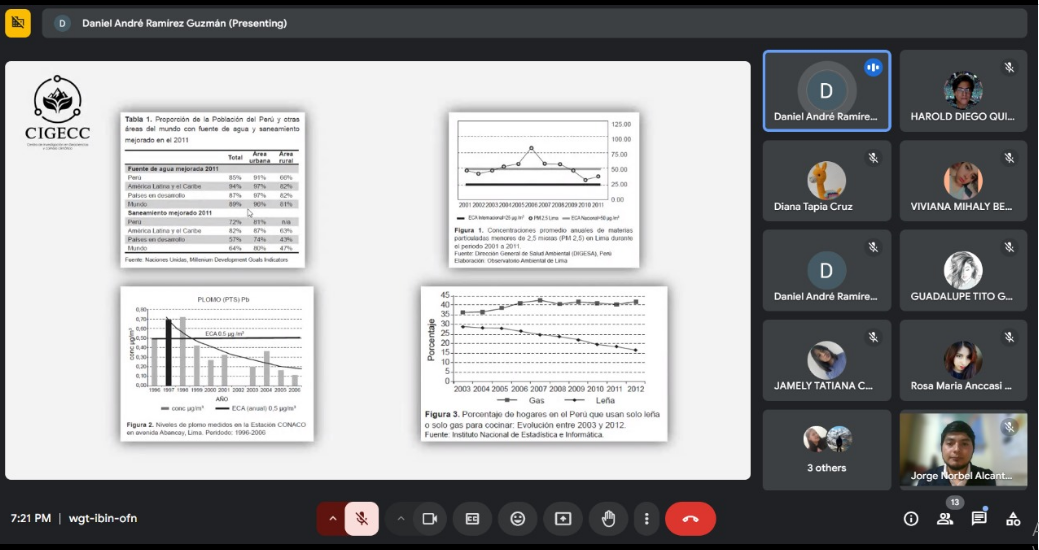Click the HAROLD DIEGO participant tile
1039x550 pixels.
[962, 91]
